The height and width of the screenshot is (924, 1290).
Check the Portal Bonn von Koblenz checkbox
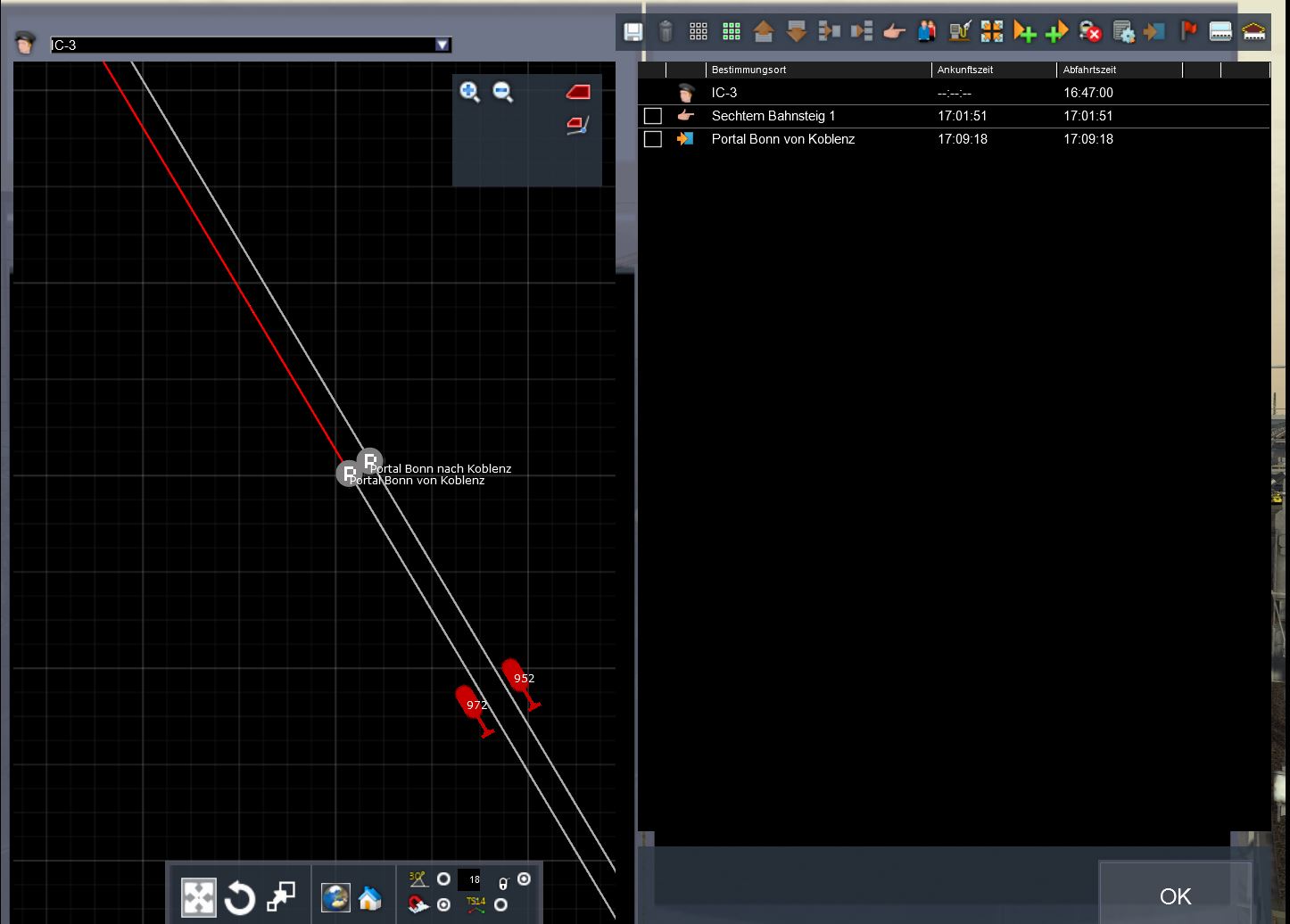coord(653,139)
